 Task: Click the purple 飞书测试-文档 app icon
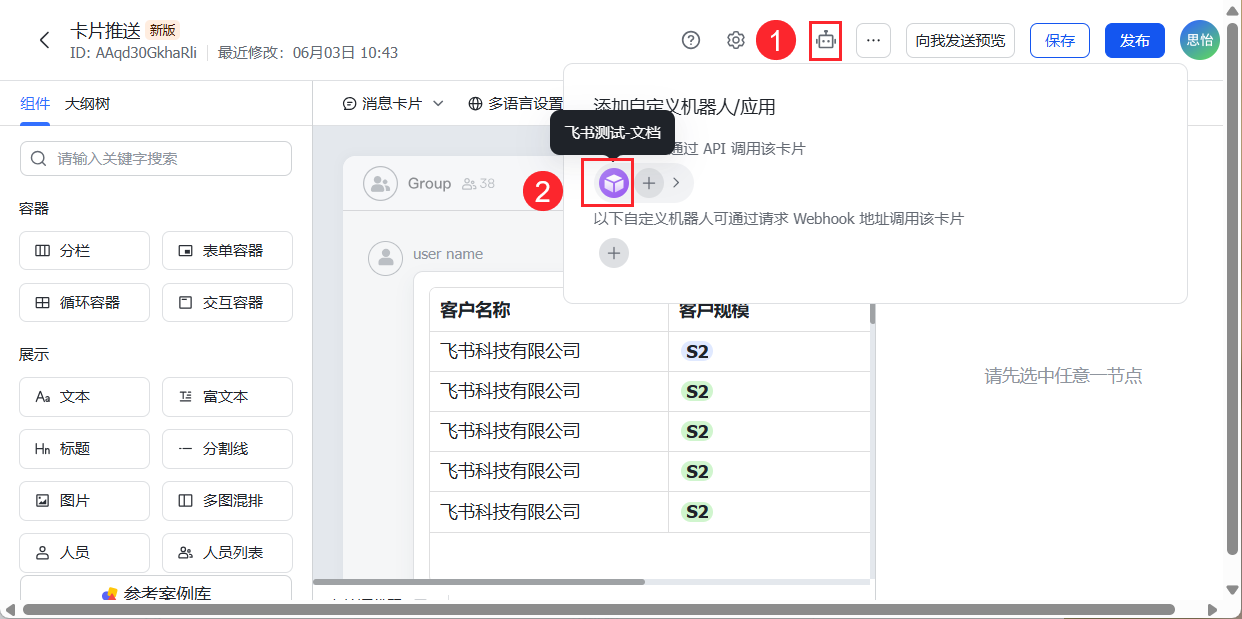[x=614, y=183]
